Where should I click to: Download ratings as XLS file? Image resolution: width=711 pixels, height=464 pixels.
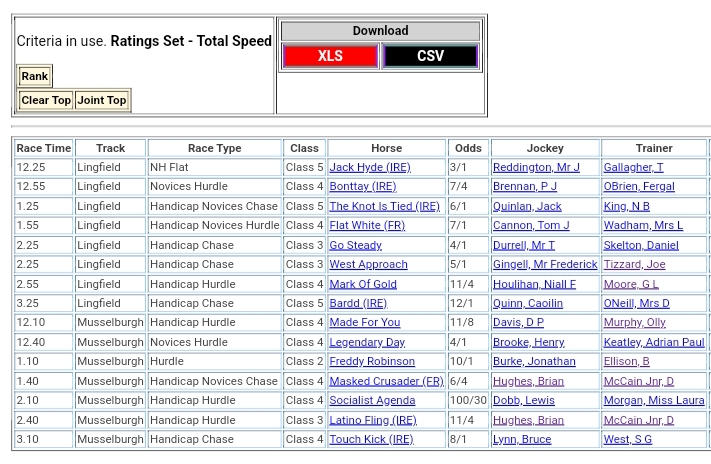point(330,56)
